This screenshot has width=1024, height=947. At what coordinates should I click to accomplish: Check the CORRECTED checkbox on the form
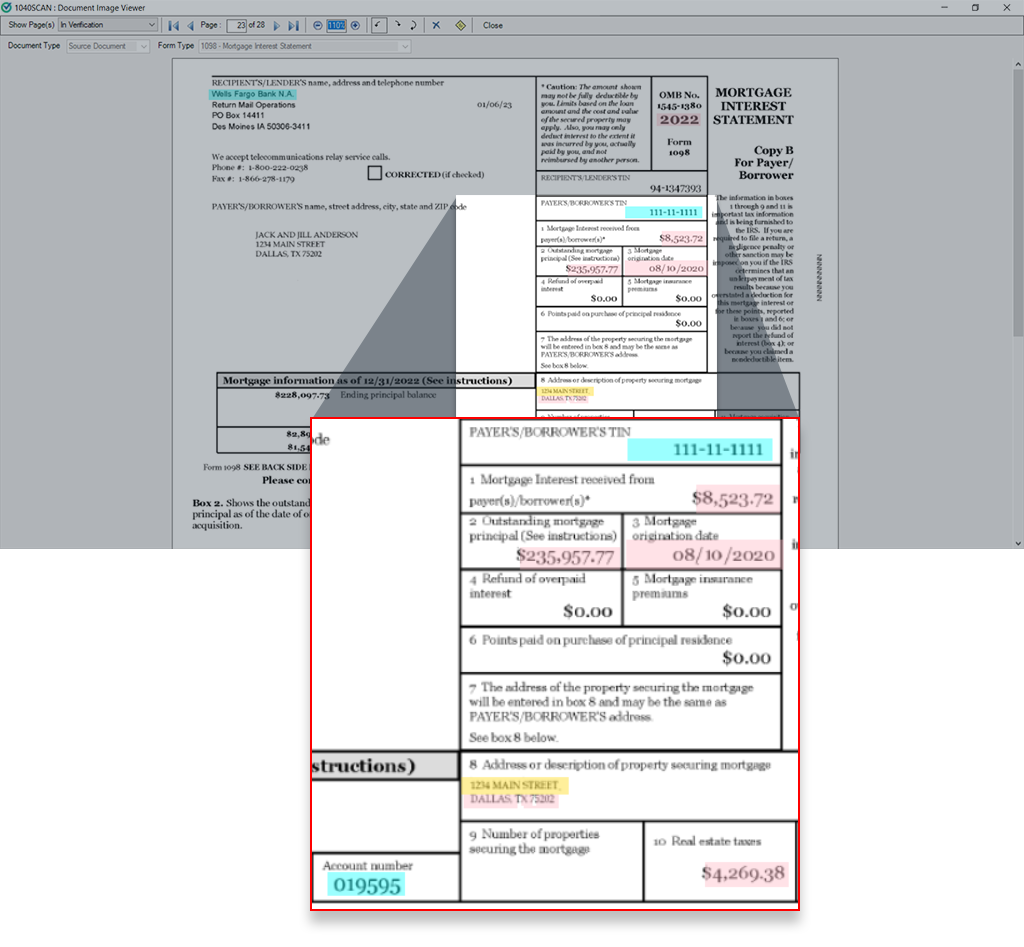(376, 173)
